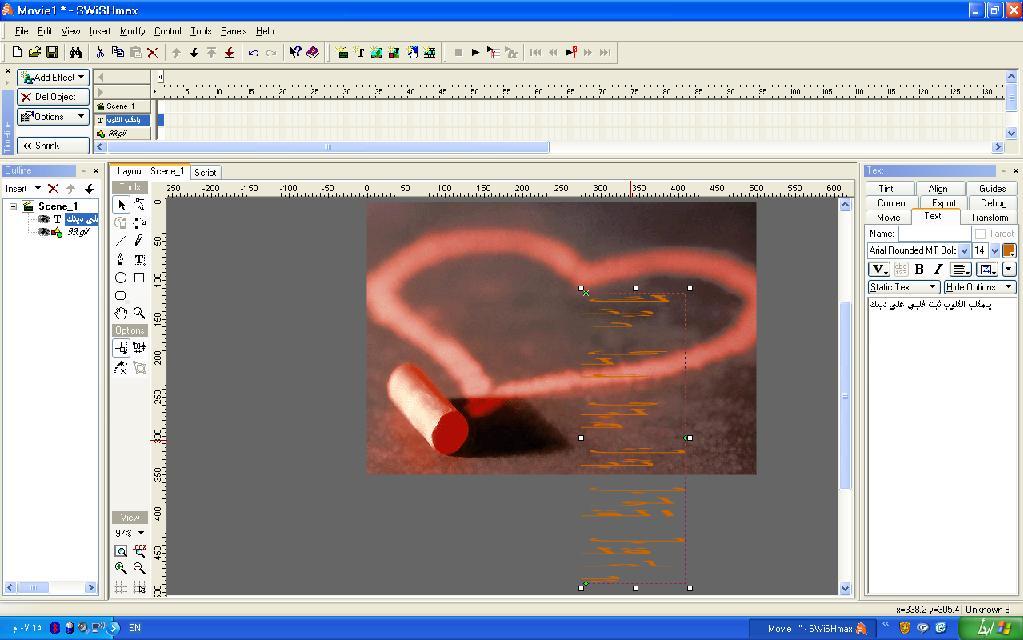Click the Save icon in the toolbar
This screenshot has height=640, width=1023.
coord(52,52)
